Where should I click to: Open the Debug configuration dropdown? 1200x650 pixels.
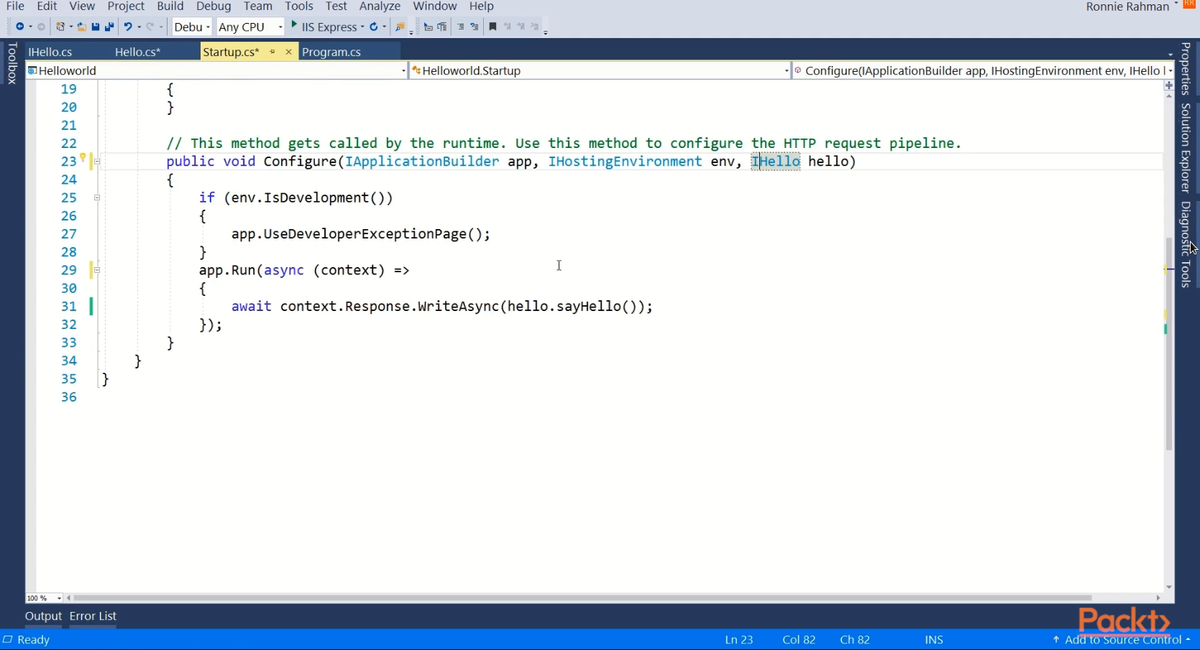tap(192, 27)
